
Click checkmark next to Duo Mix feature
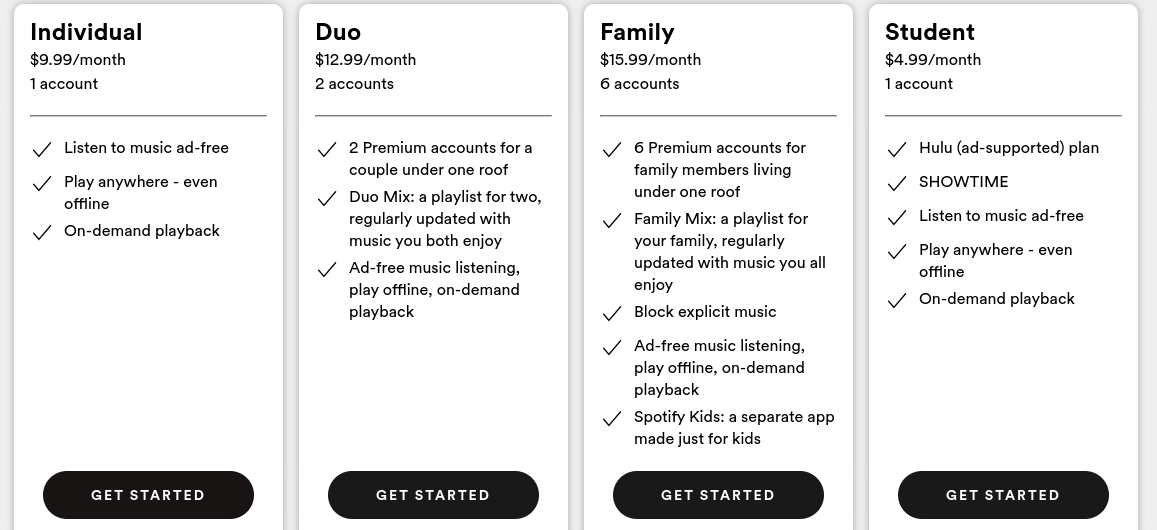(x=327, y=199)
